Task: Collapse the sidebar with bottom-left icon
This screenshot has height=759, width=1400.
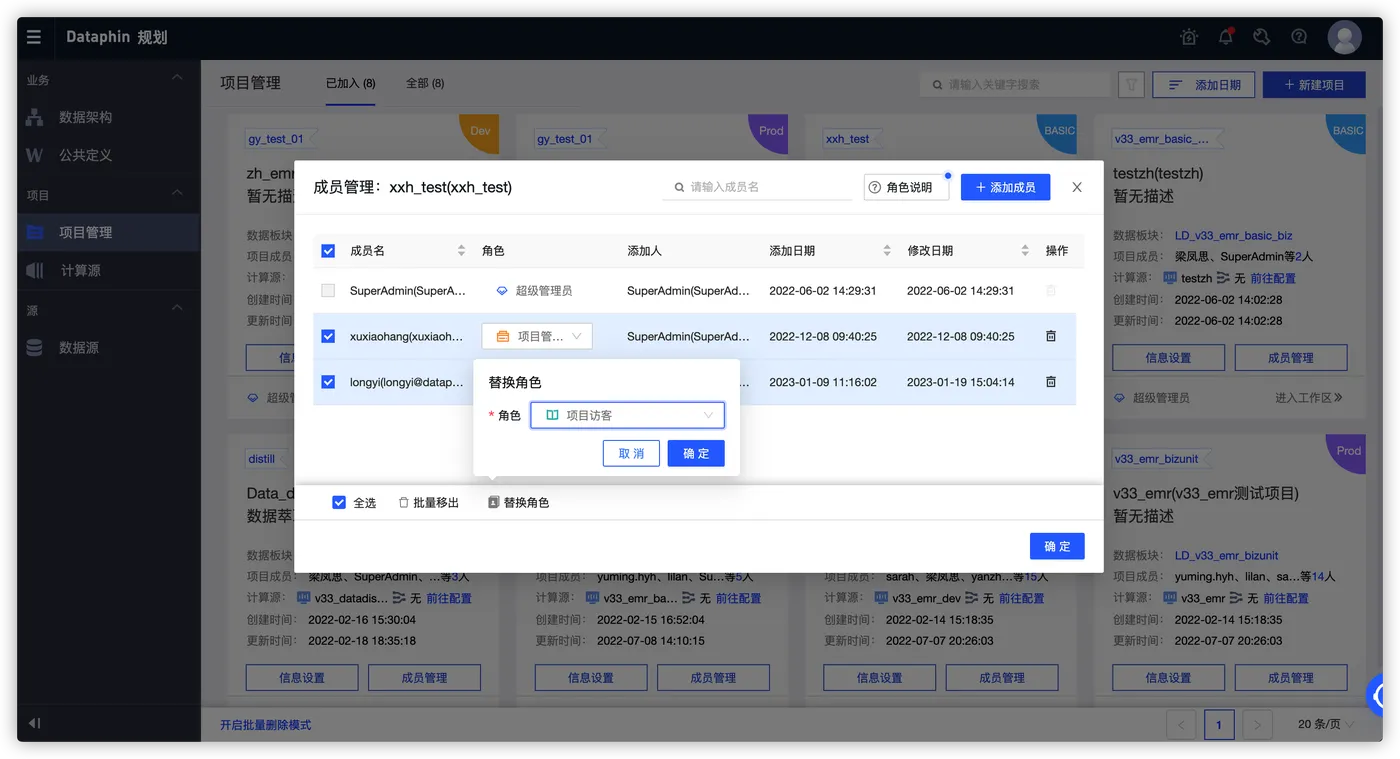Action: (x=34, y=723)
